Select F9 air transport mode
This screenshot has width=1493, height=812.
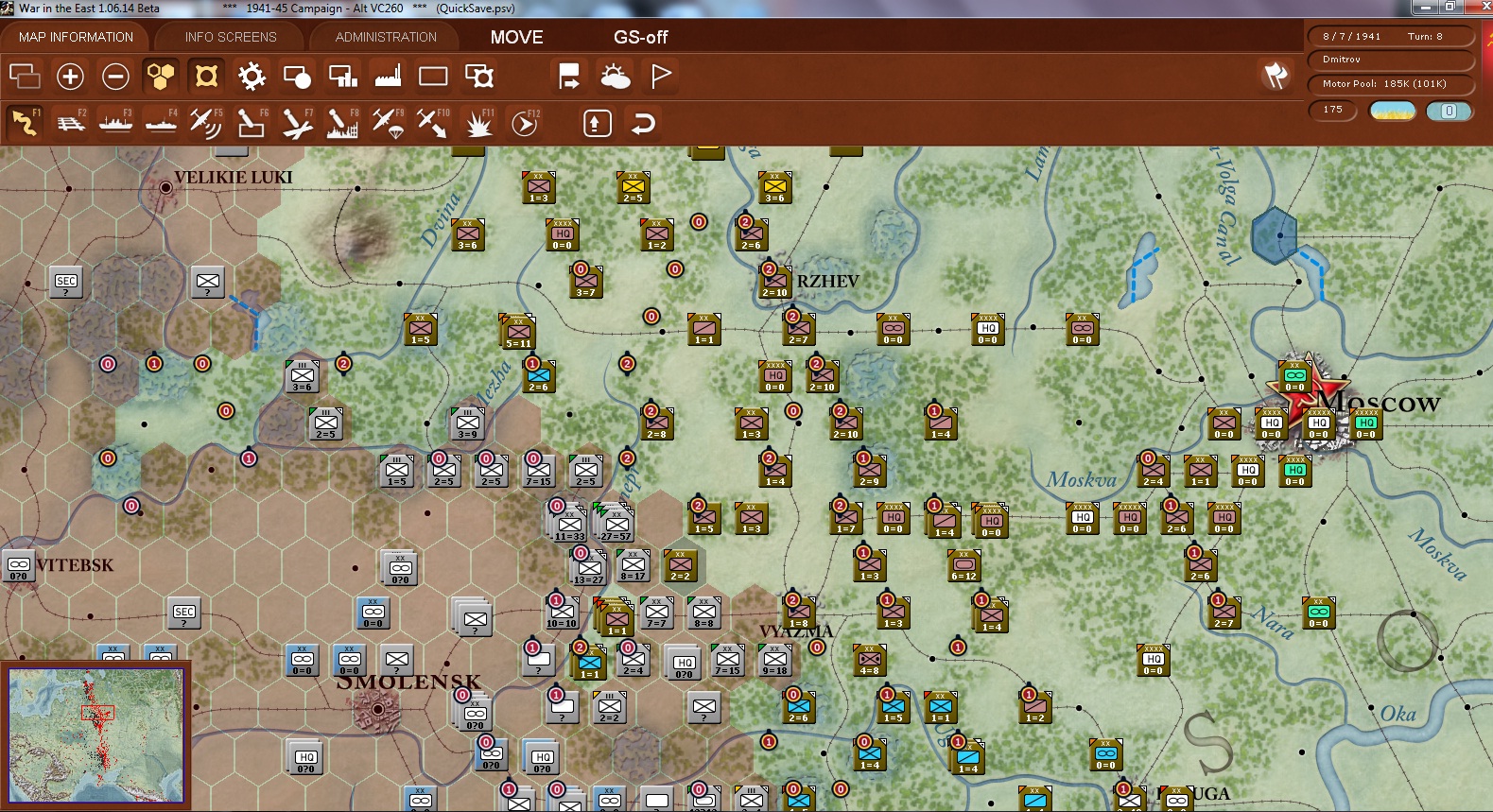pos(388,123)
